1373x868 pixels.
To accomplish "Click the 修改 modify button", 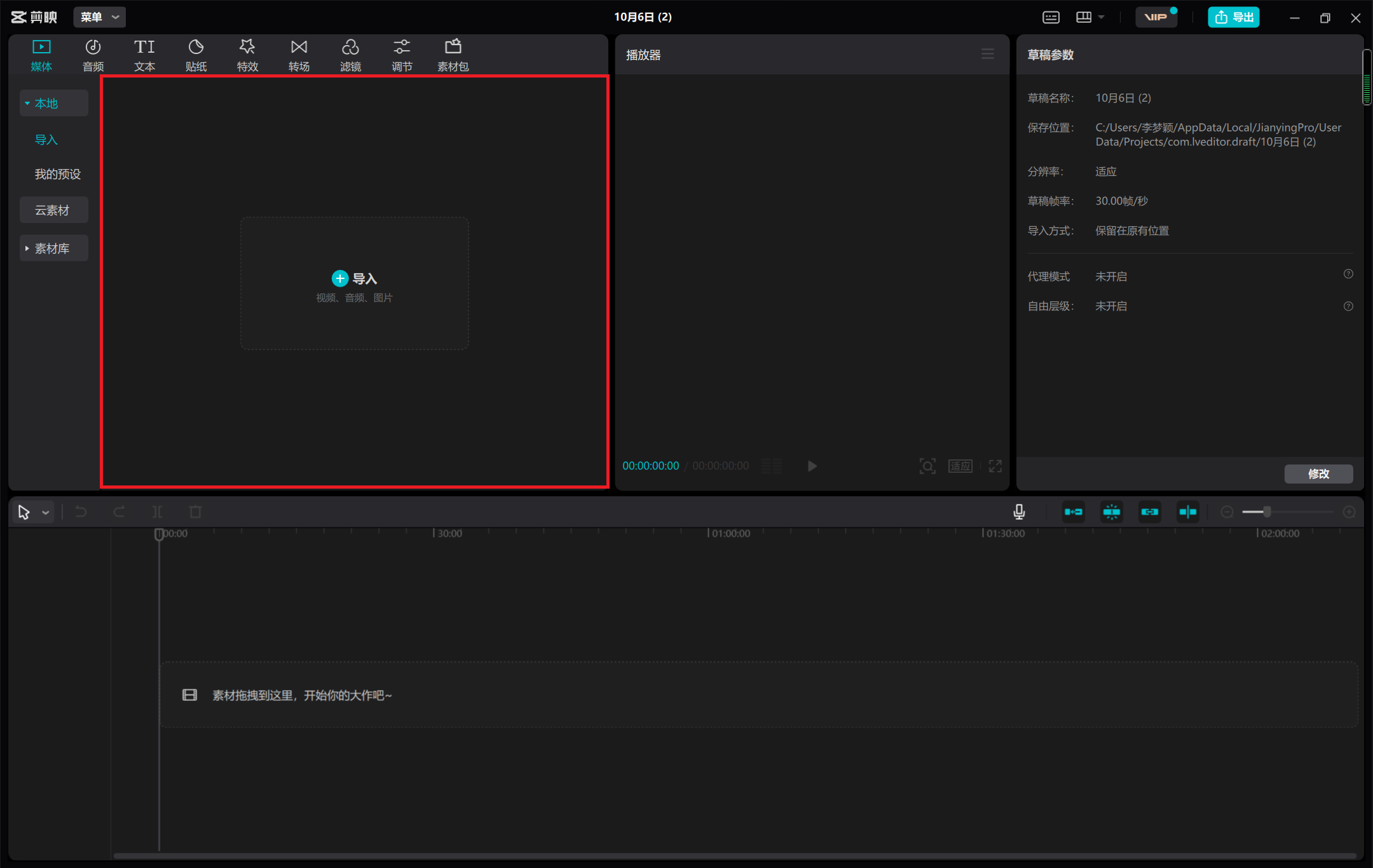I will pyautogui.click(x=1318, y=473).
